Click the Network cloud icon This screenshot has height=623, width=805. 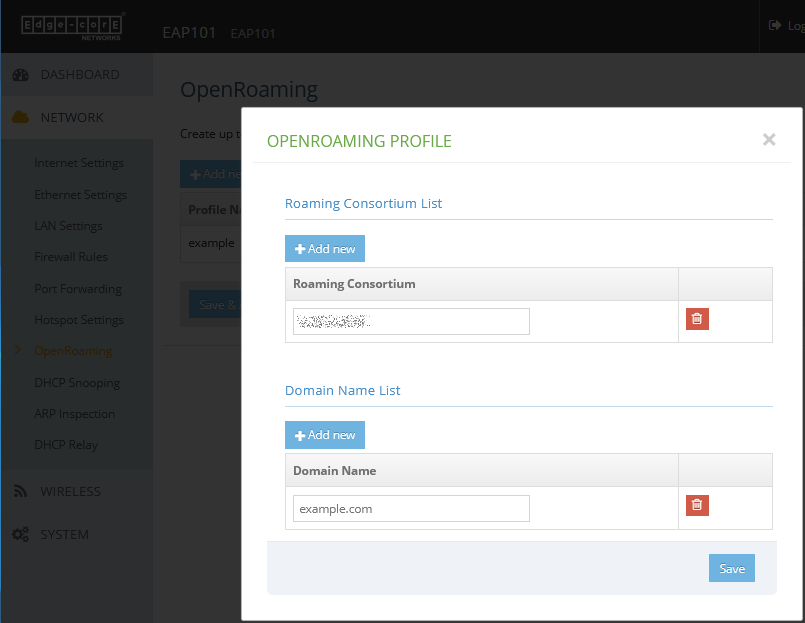point(21,118)
